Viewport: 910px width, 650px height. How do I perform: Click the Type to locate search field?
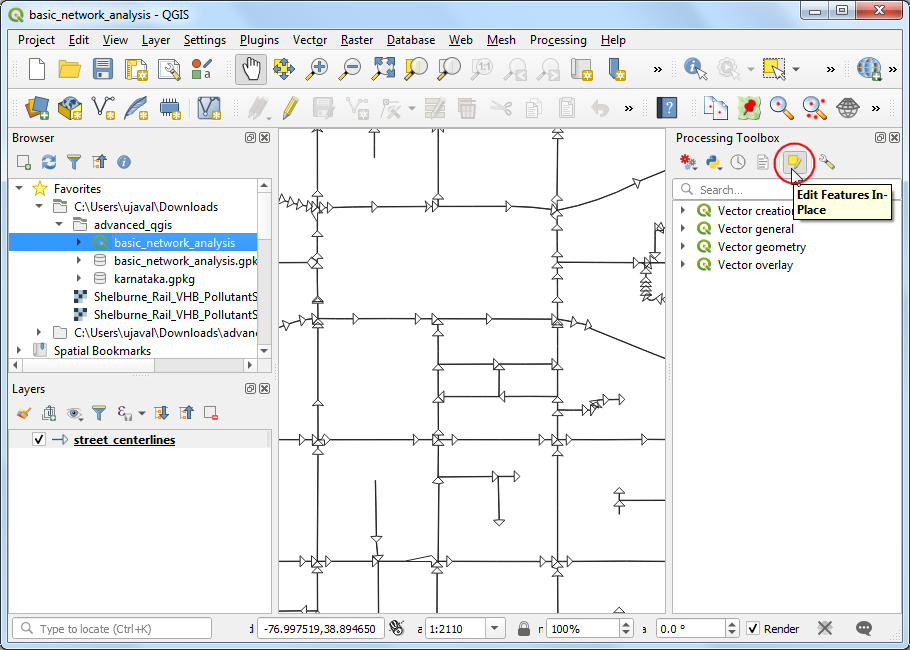[x=112, y=629]
